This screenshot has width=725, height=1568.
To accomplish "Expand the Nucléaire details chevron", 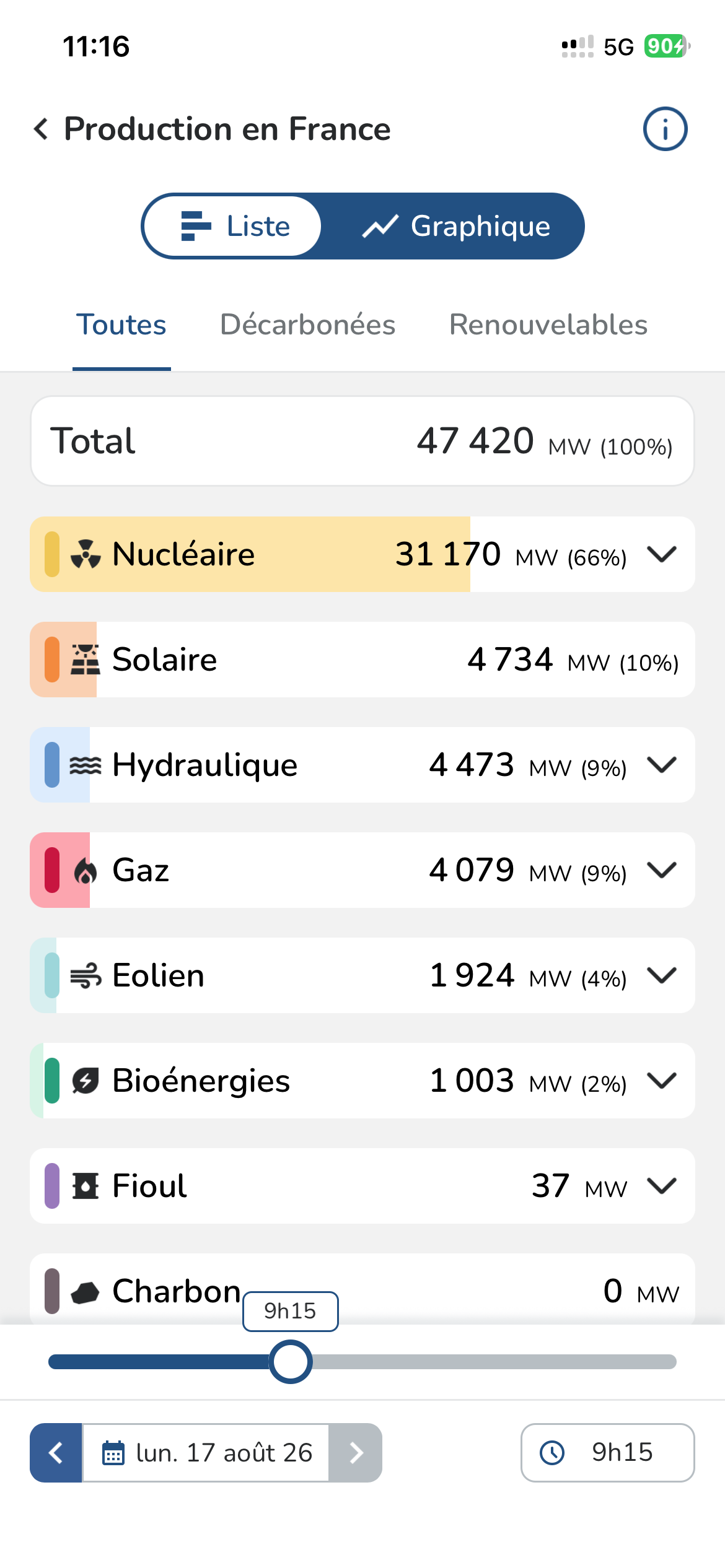I will coord(662,554).
